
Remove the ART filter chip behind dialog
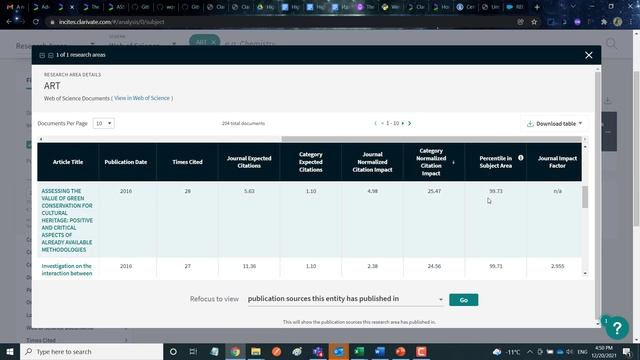pos(213,42)
